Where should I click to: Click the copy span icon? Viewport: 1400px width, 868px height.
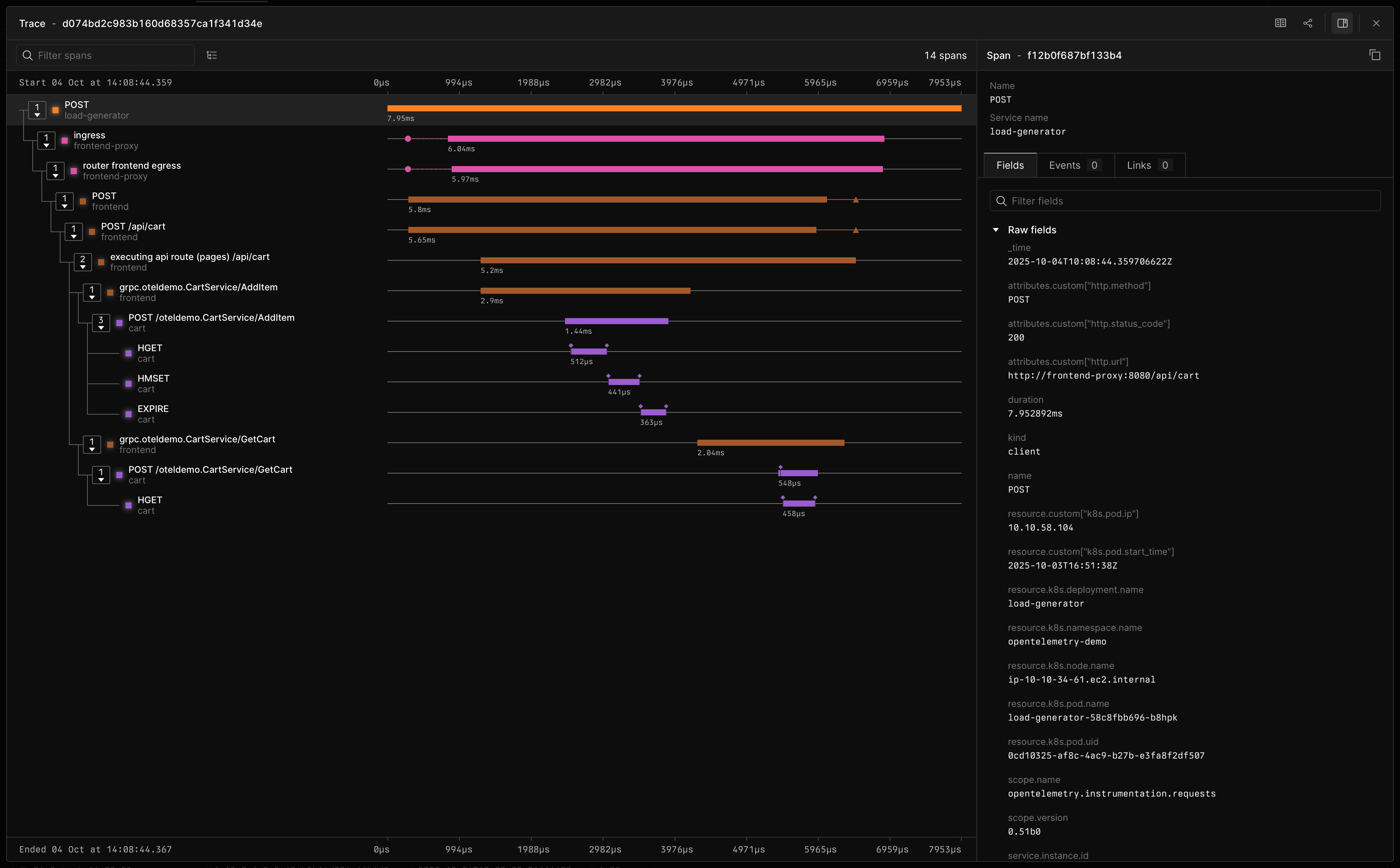(1375, 55)
